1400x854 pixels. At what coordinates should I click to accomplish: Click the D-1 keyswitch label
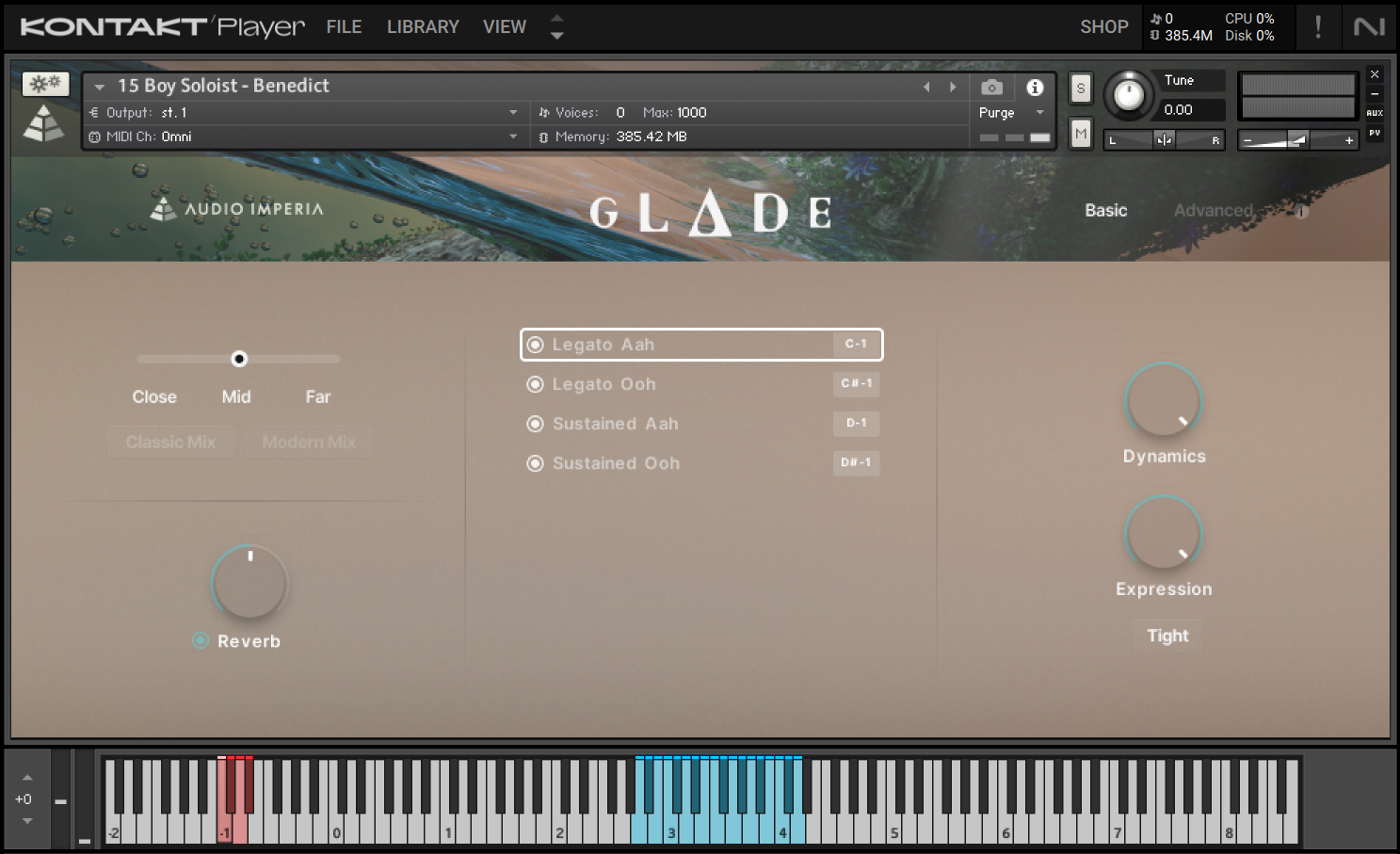[856, 424]
